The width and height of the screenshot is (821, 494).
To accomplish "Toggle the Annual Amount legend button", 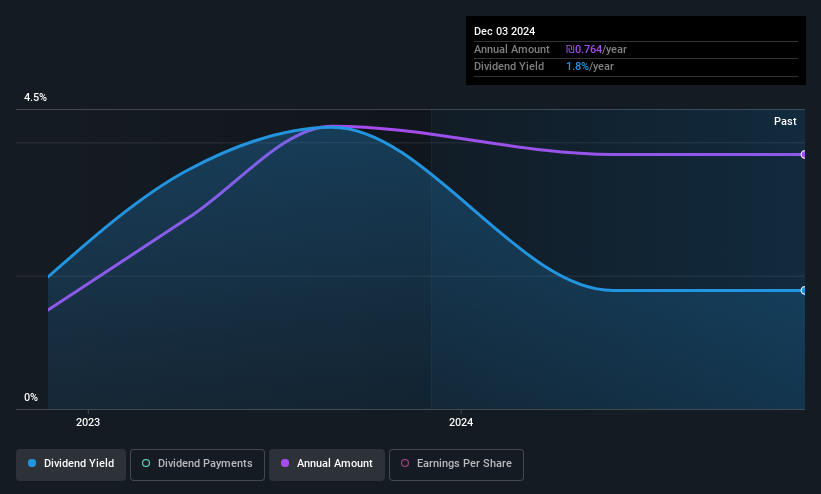I will [327, 464].
